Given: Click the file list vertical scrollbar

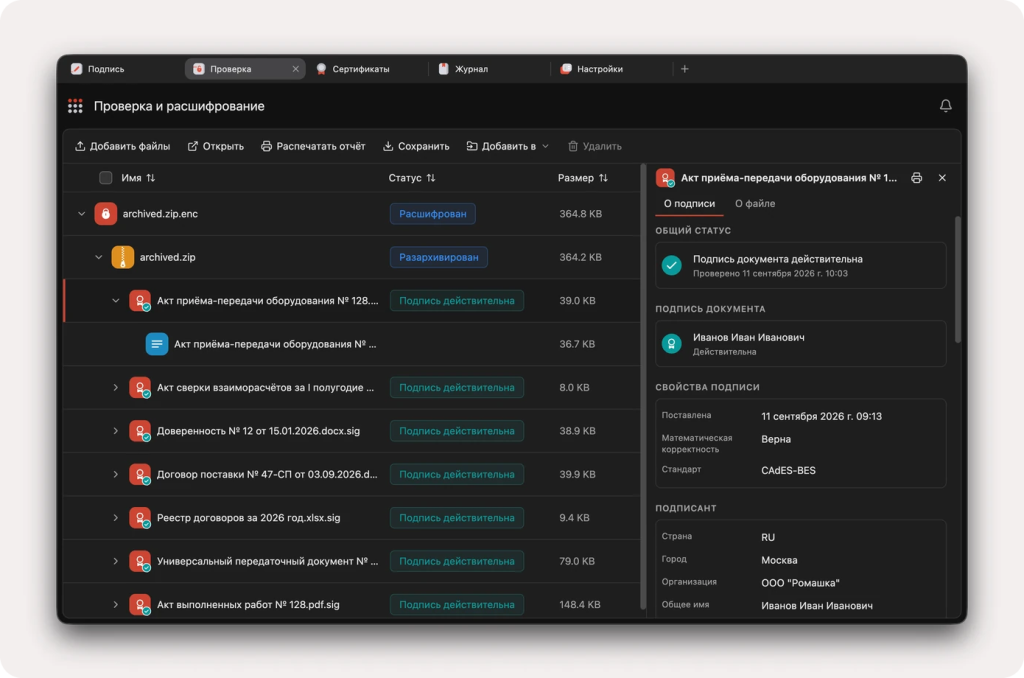Looking at the screenshot, I should 643,389.
